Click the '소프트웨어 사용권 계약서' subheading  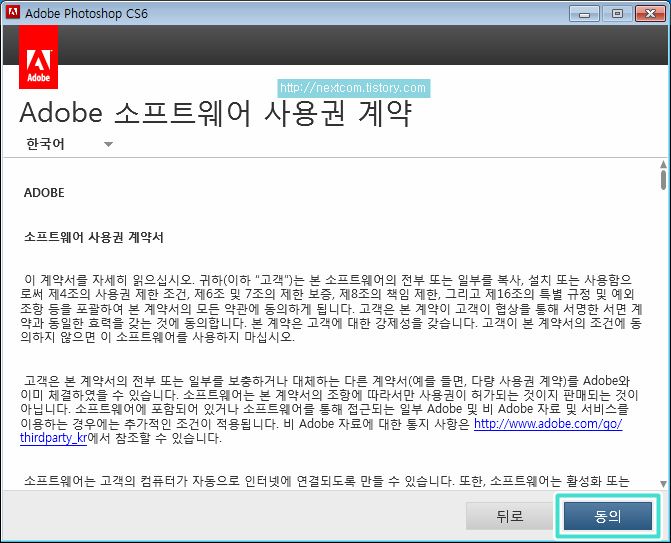(94, 237)
